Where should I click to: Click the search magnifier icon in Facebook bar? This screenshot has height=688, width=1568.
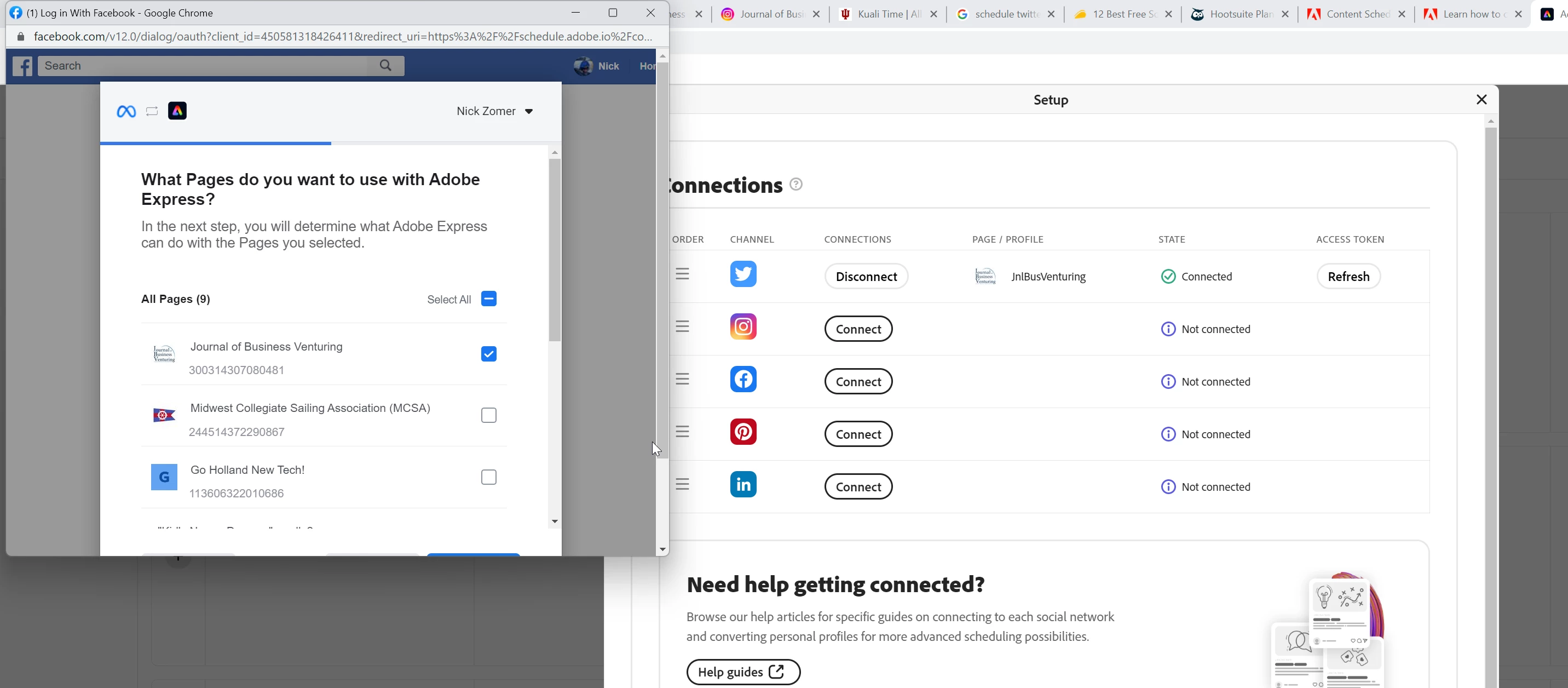(x=386, y=65)
